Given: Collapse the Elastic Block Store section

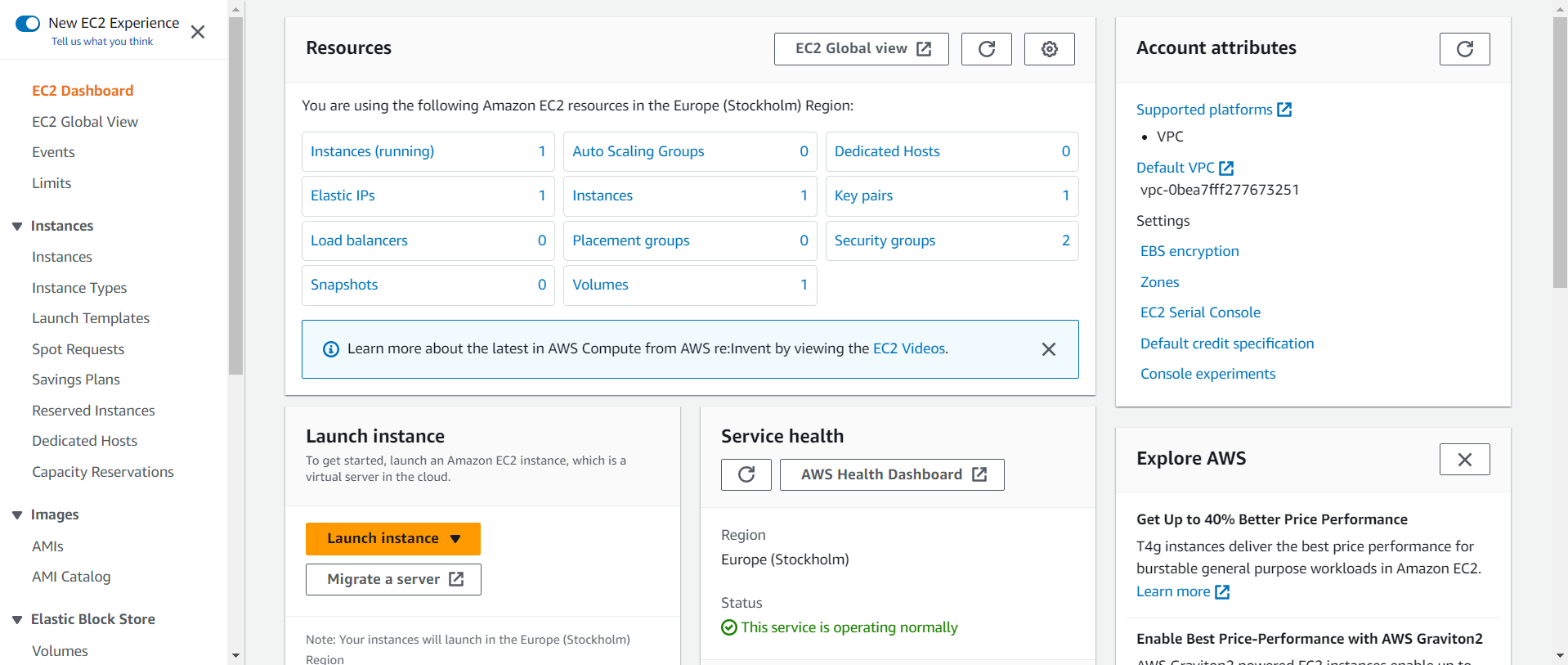Looking at the screenshot, I should point(16,620).
